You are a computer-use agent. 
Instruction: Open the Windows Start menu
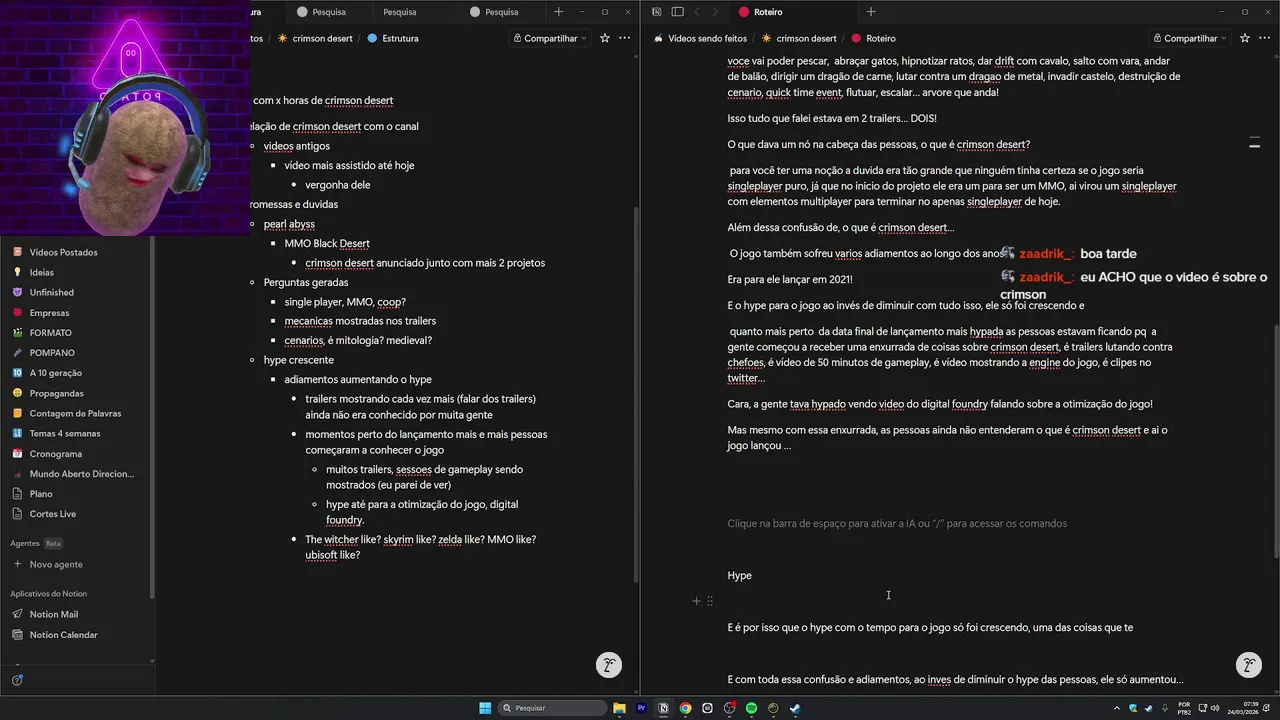485,708
